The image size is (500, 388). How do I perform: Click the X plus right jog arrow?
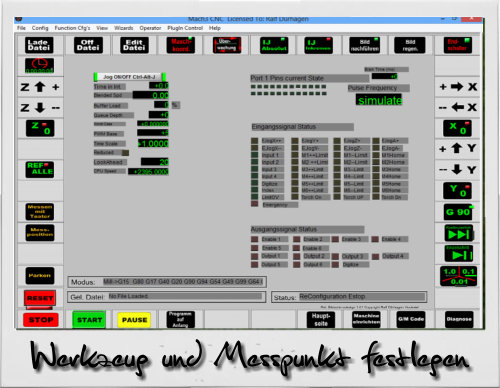458,87
